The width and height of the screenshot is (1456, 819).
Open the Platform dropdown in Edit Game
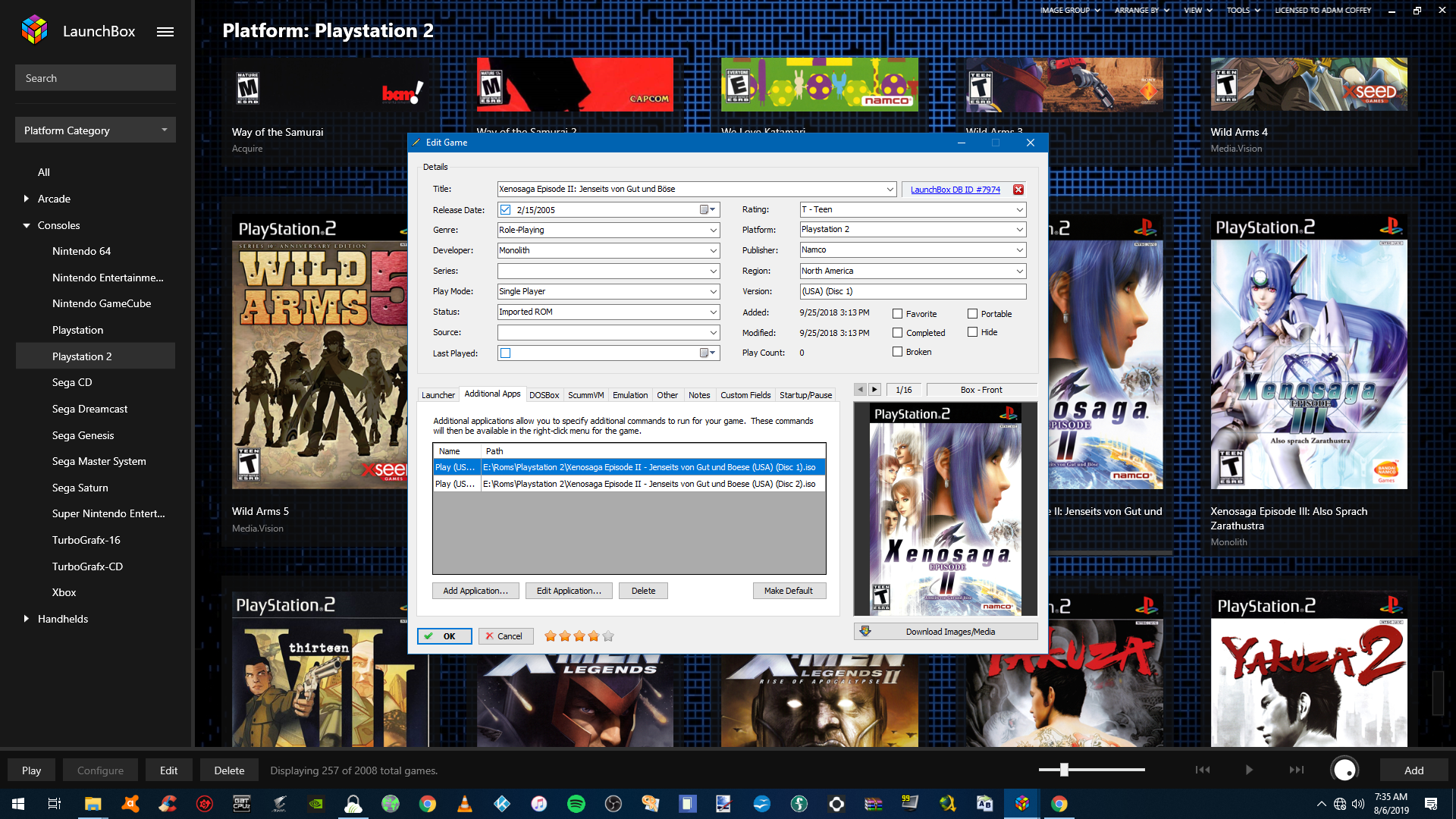(x=1020, y=229)
